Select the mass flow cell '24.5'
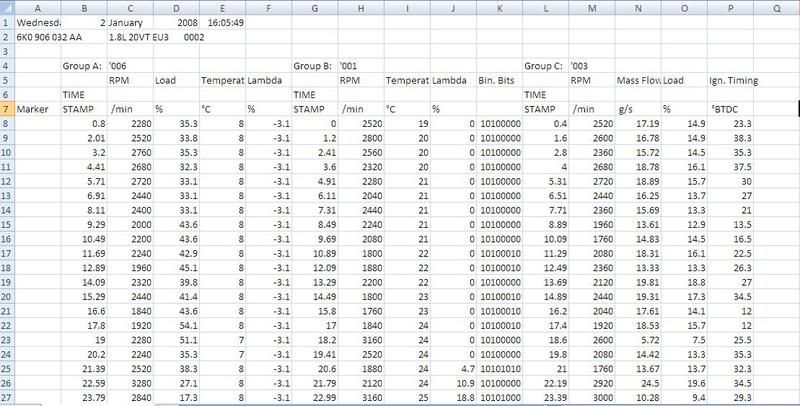The width and height of the screenshot is (800, 406). click(x=638, y=383)
